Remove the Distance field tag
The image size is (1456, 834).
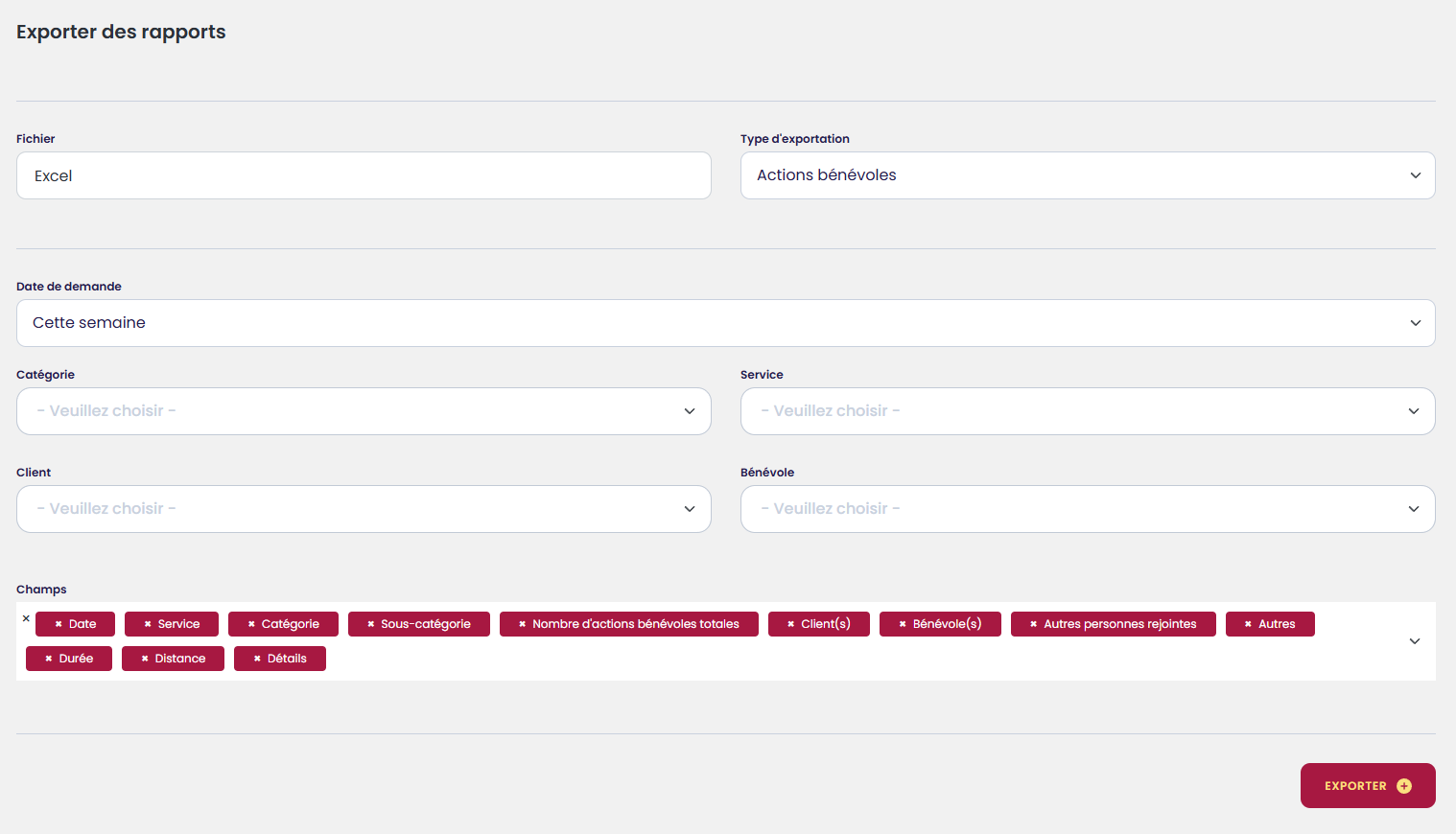[145, 659]
